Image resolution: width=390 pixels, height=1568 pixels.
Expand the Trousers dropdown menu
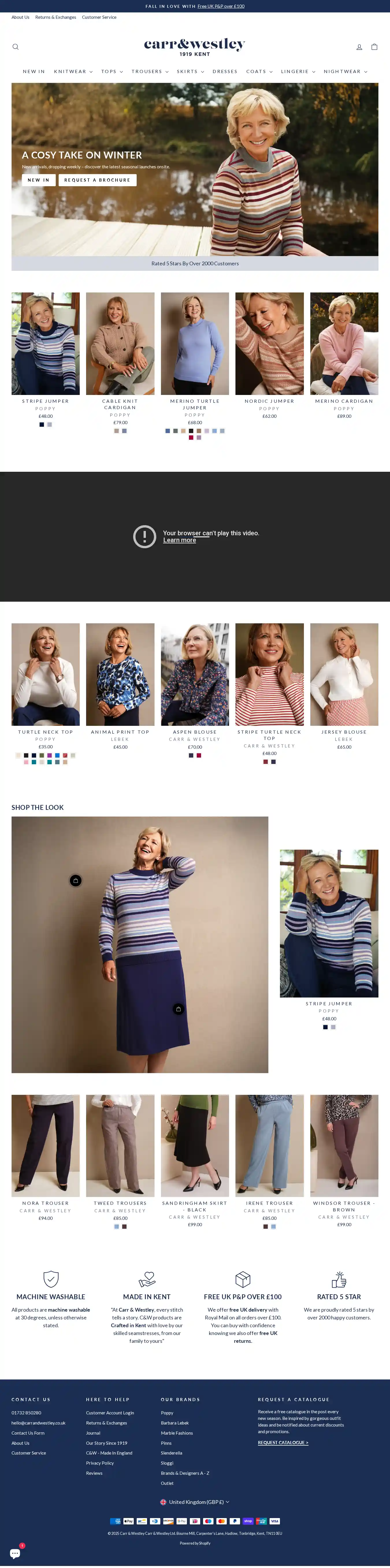(150, 72)
